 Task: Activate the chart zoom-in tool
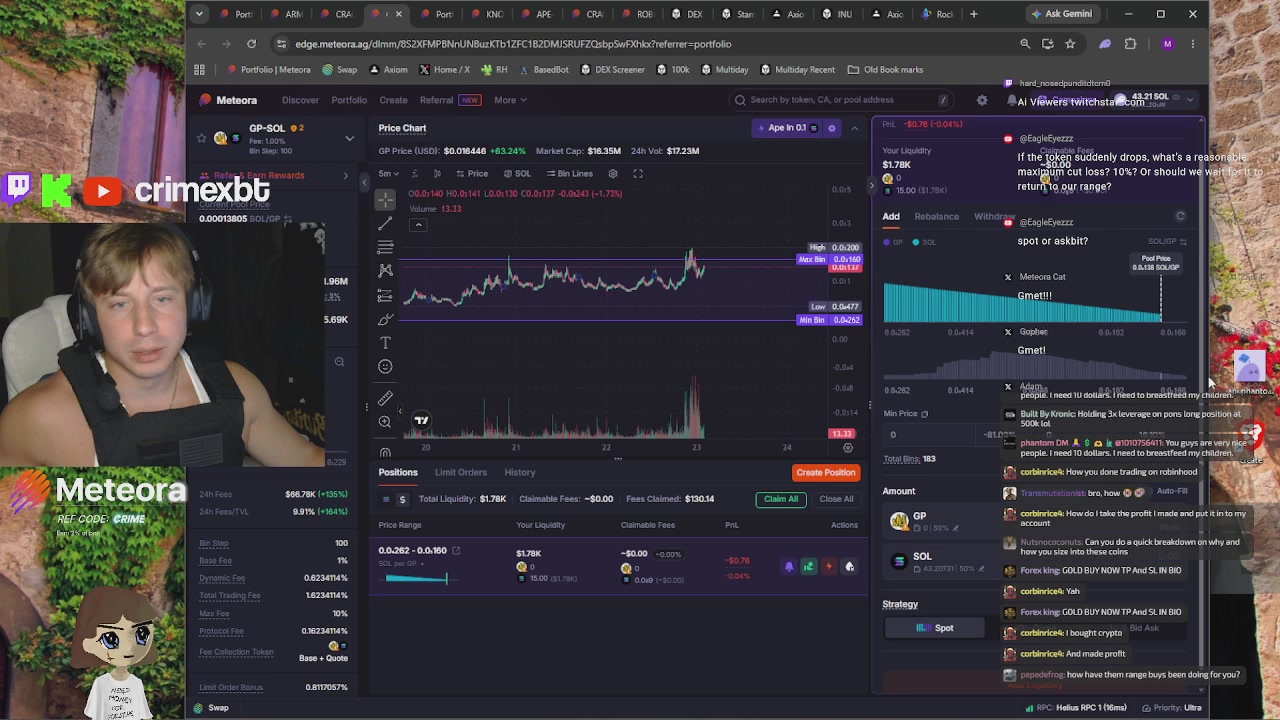click(x=385, y=422)
